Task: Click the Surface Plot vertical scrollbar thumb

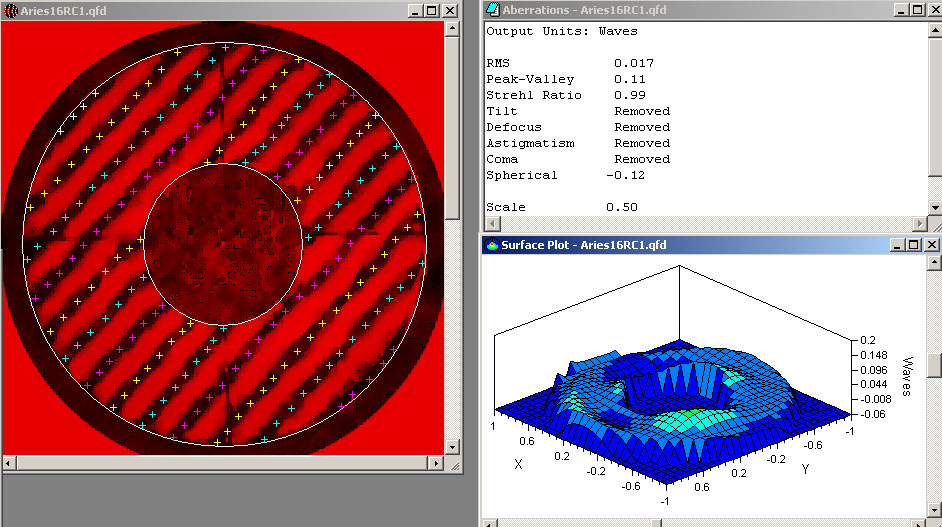Action: (934, 366)
